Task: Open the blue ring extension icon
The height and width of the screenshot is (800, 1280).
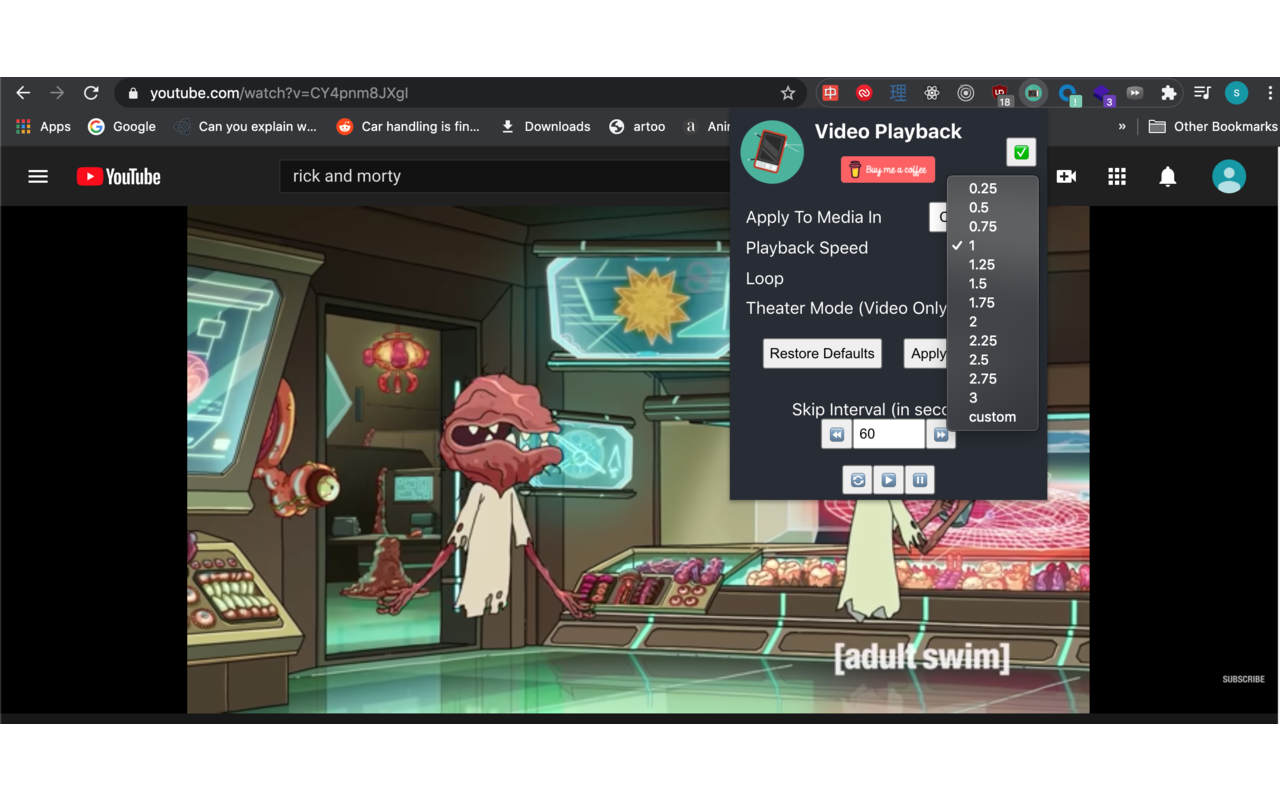Action: click(1068, 94)
